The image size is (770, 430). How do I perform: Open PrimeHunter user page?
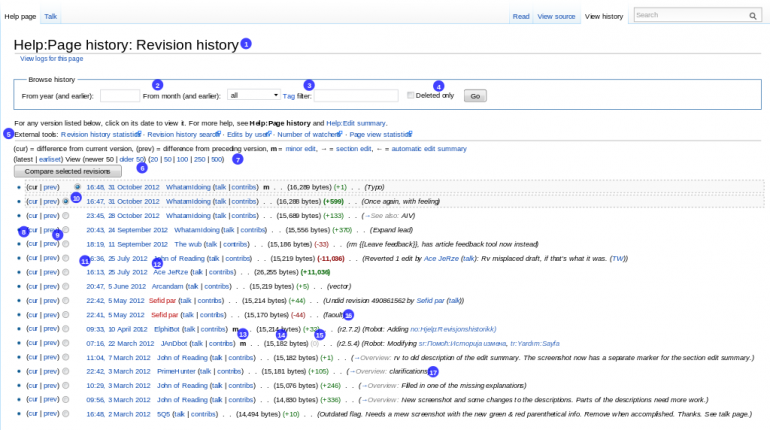[176, 371]
